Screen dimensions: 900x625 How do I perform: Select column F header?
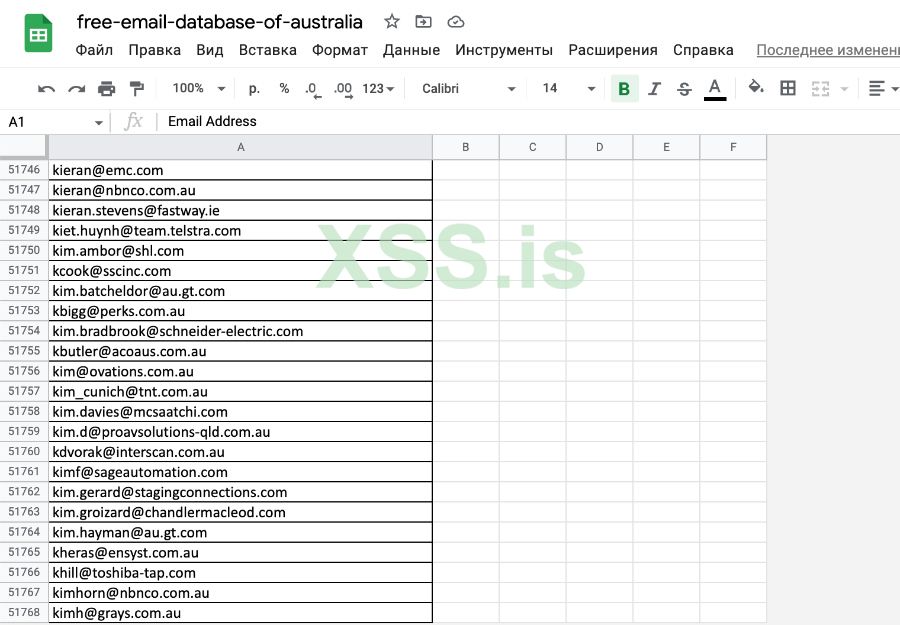pos(733,147)
